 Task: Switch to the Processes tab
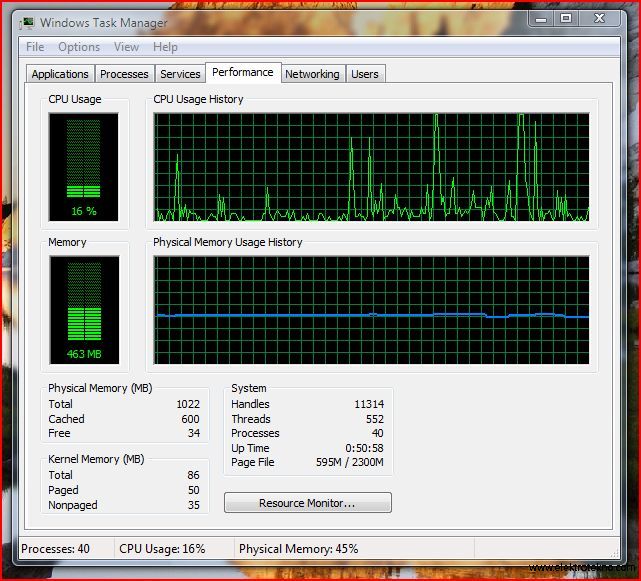[x=124, y=74]
